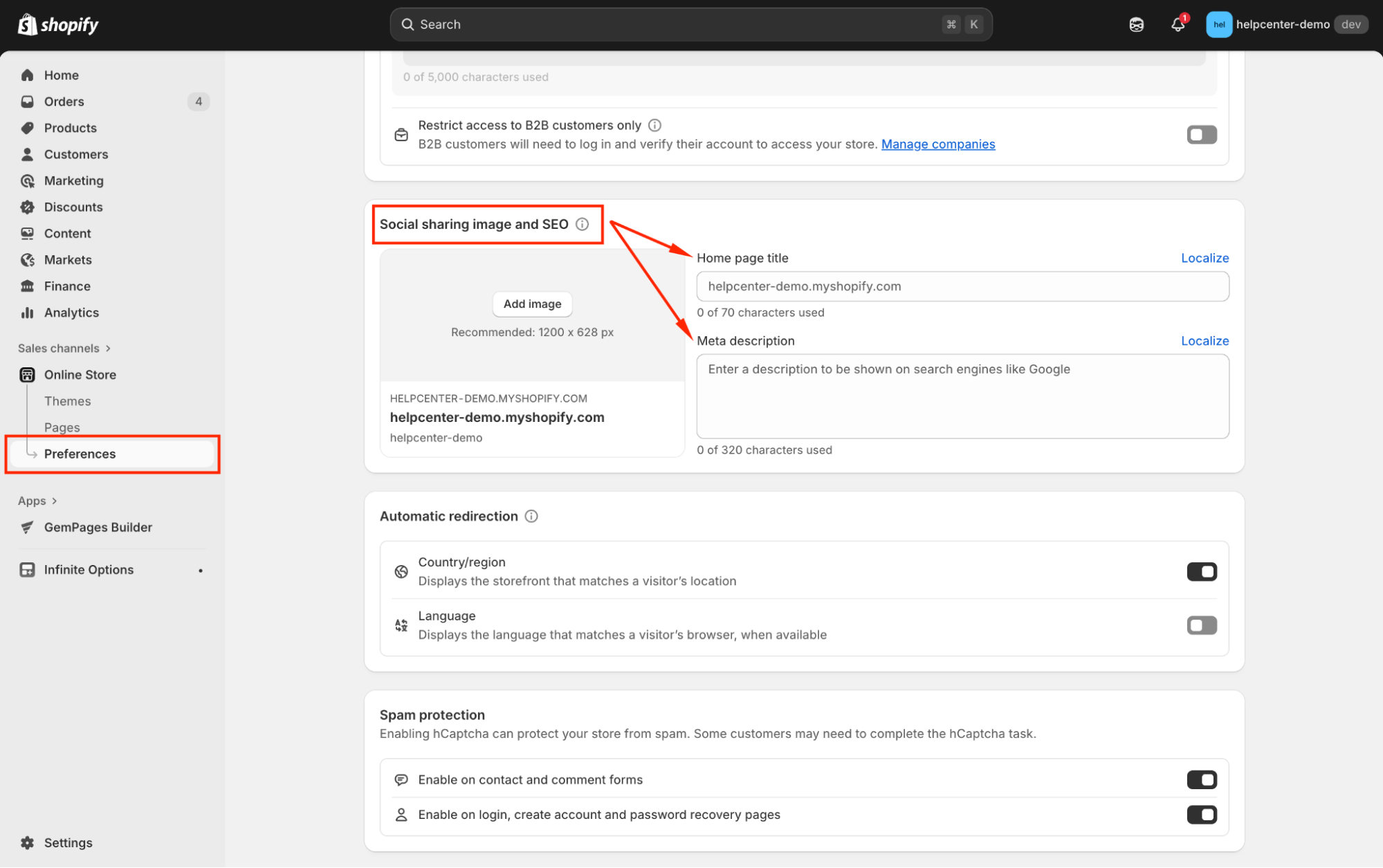Screen dimensions: 1383x868
Task: Open the Manage companies link
Action: (937, 144)
